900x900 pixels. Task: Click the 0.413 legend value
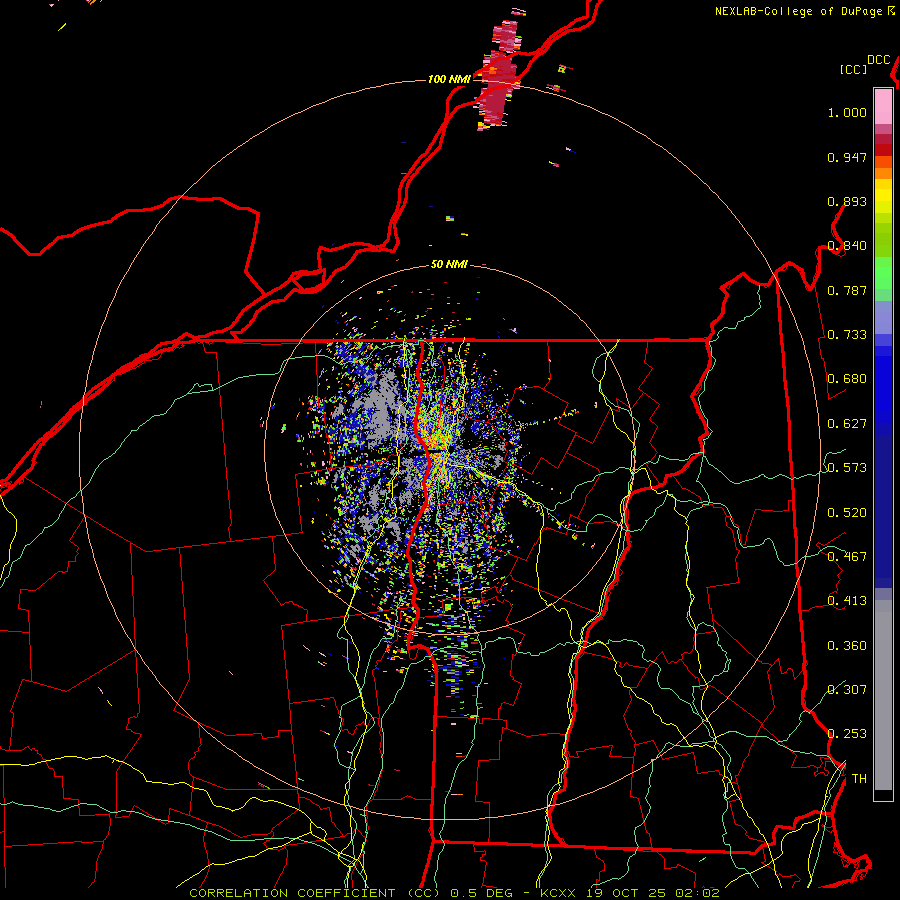click(847, 601)
